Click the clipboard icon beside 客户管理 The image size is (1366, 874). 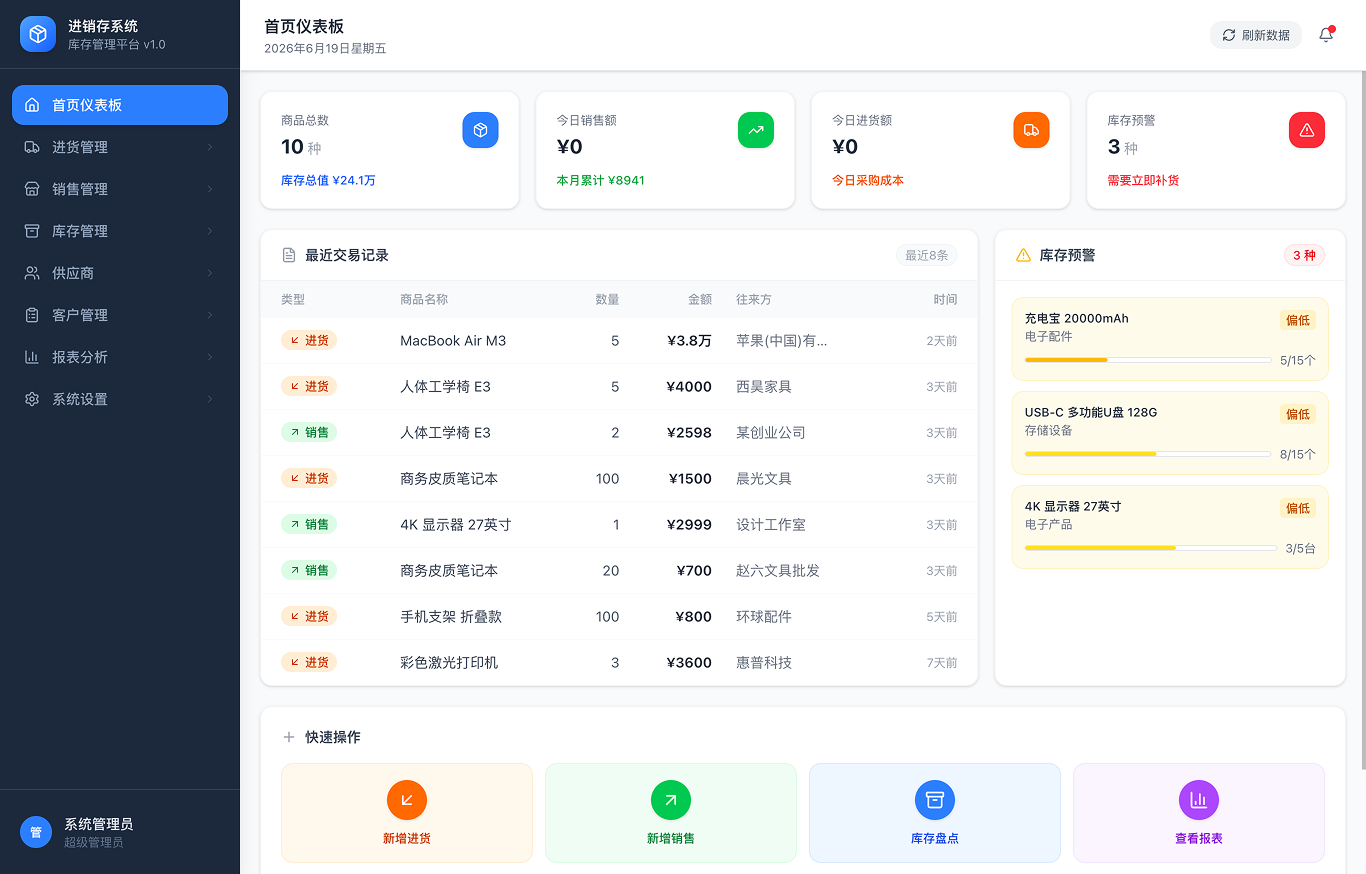point(32,315)
